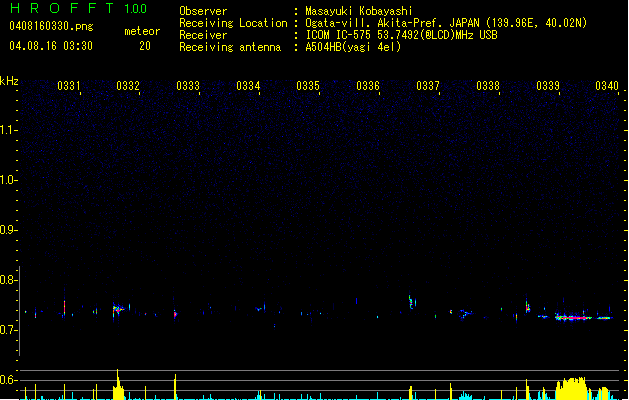
Task: Click the large yellow intensity block near 0339
Action: [571, 388]
